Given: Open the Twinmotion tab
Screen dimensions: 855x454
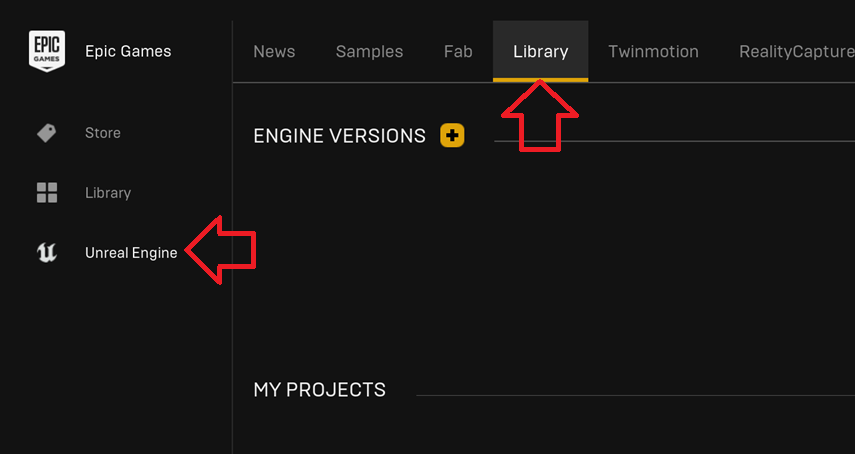Looking at the screenshot, I should coord(653,51).
